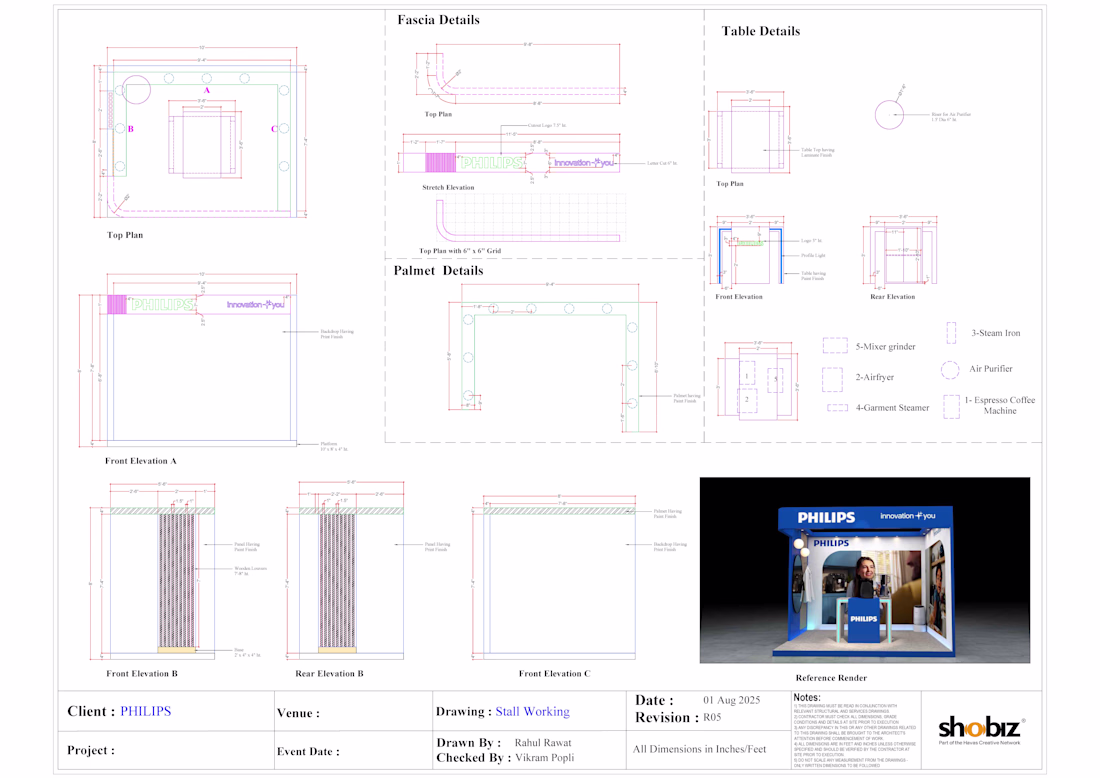Click the dashed symbol beside 3-Steam Iron
Viewport: 1100px width, 778px height.
(951, 333)
